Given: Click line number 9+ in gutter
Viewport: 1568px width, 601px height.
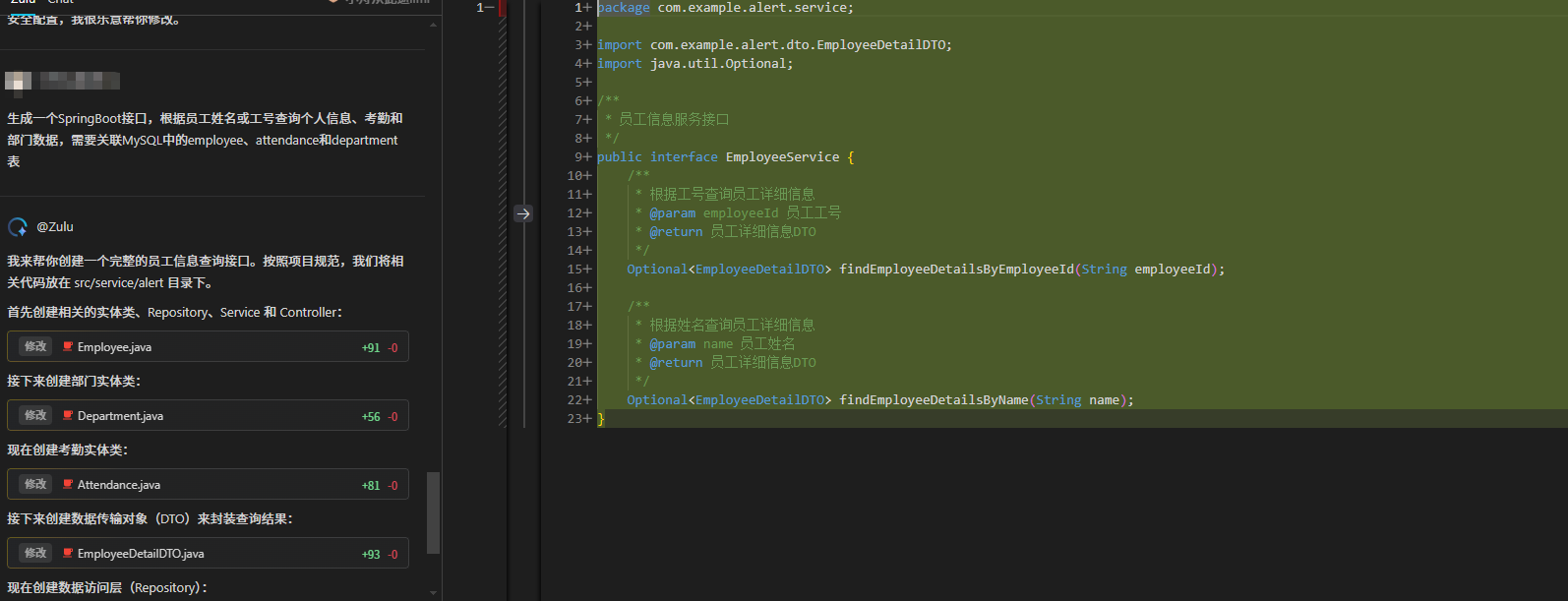Looking at the screenshot, I should tap(583, 157).
